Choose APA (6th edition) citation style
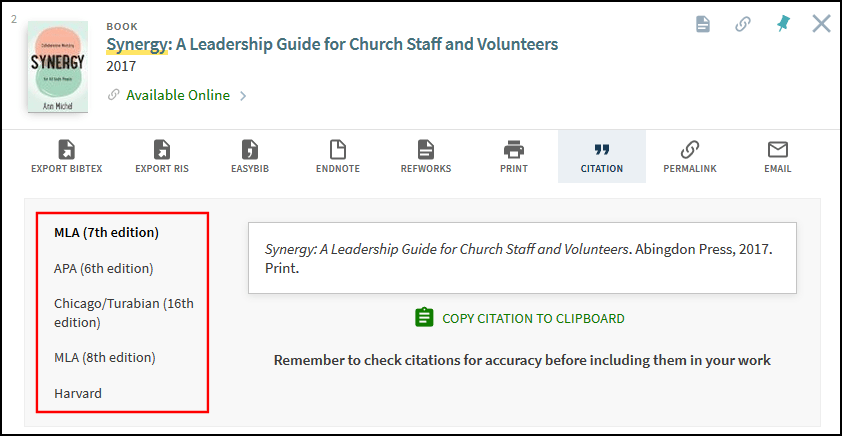This screenshot has height=436, width=842. tap(103, 268)
